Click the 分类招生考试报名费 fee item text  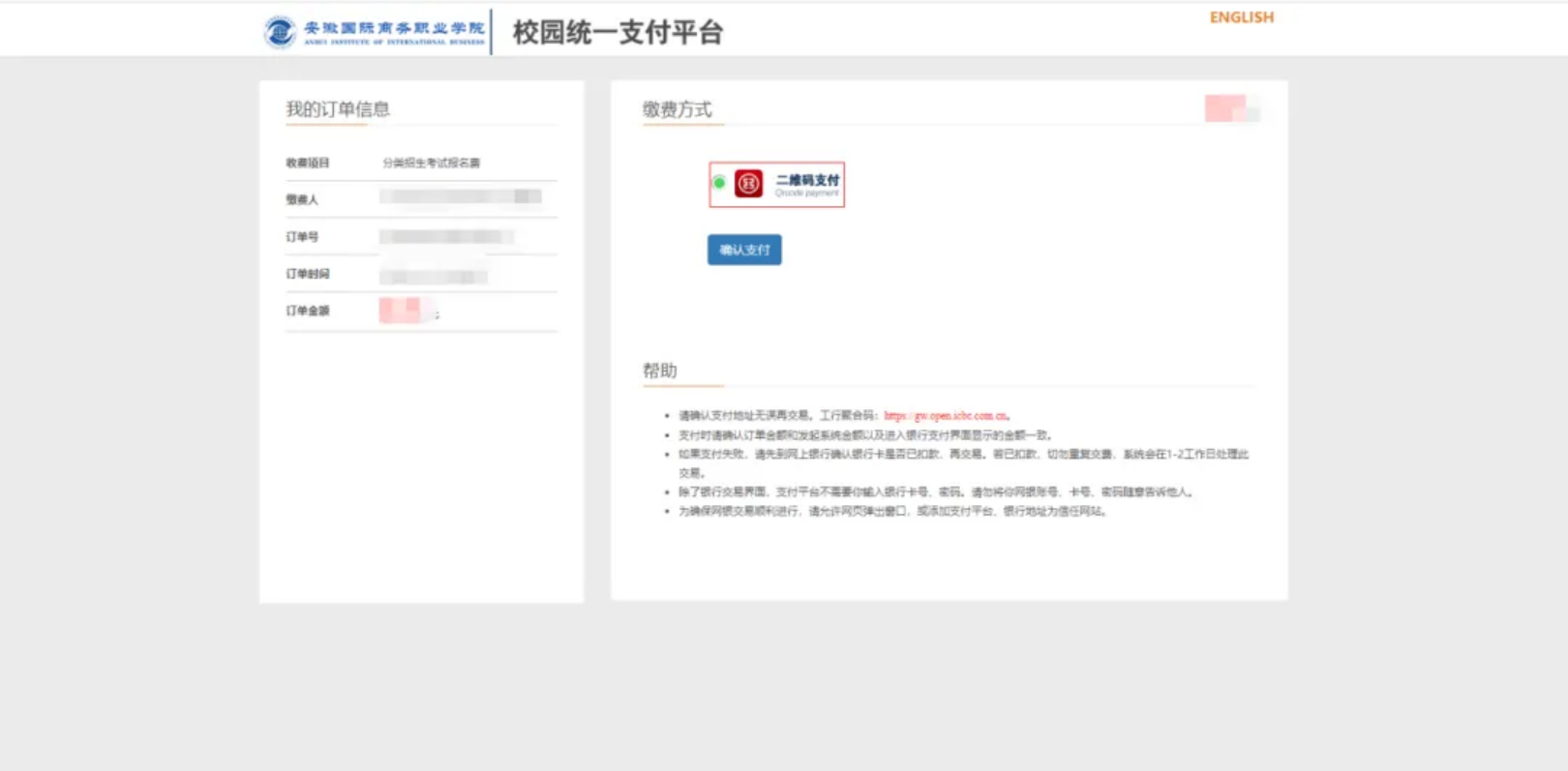431,163
